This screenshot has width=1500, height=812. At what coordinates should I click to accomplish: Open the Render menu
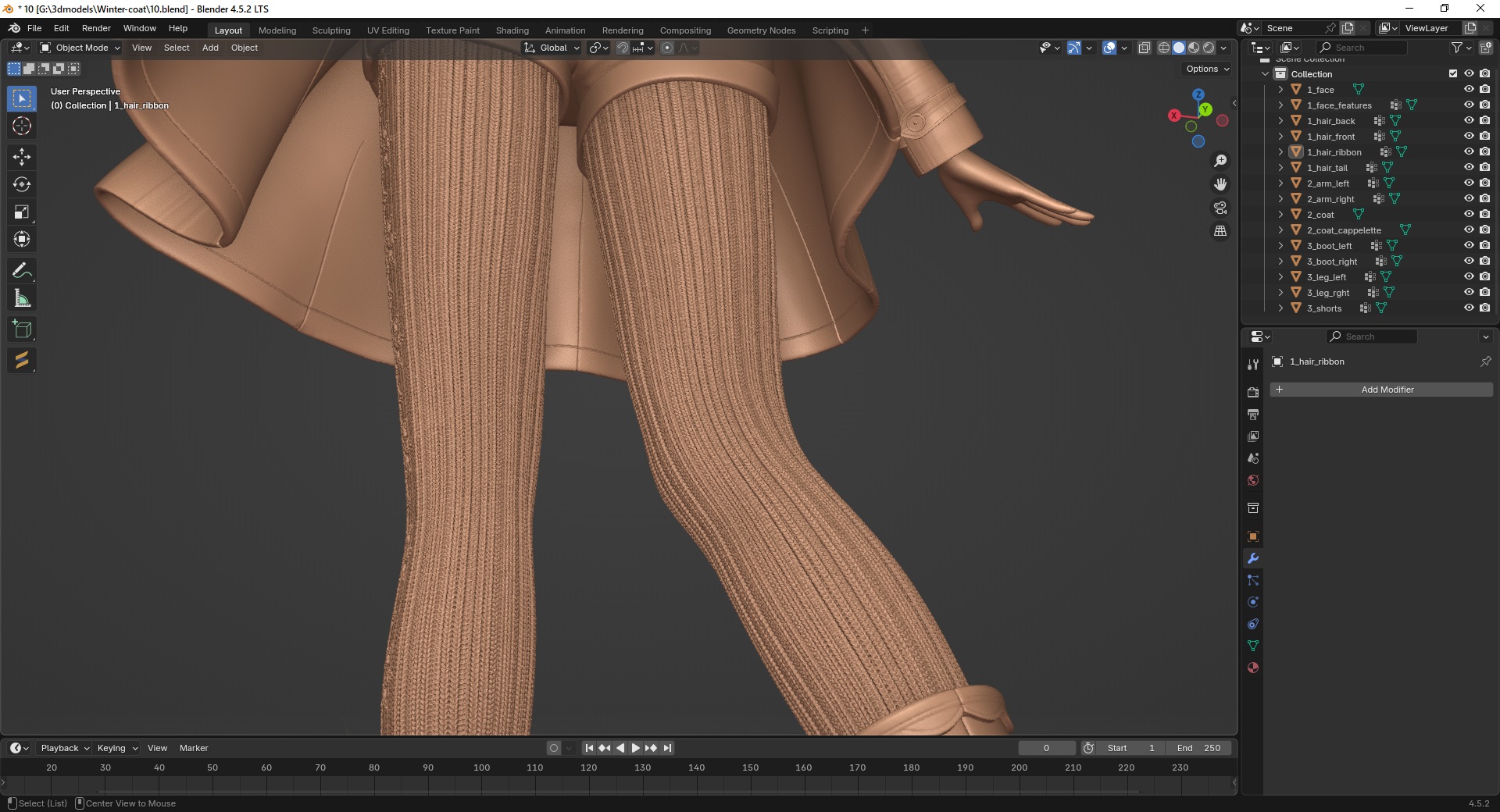click(96, 28)
